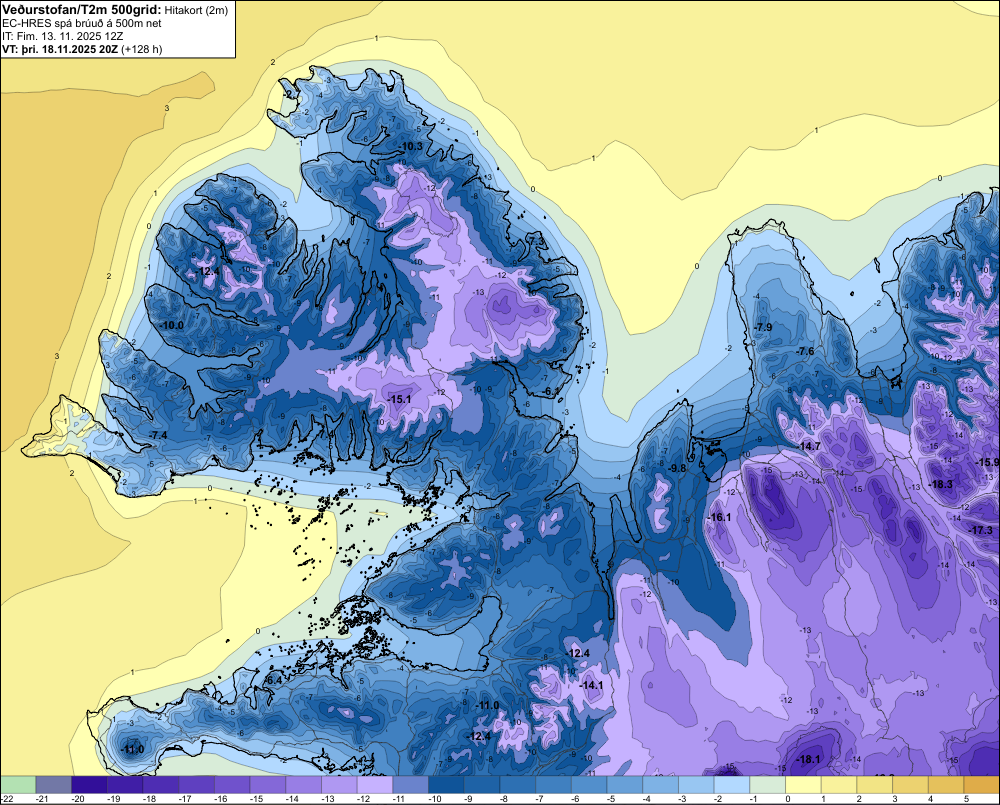The width and height of the screenshot is (1000, 805).
Task: Click the -15.1 temperature label on map
Action: (399, 399)
